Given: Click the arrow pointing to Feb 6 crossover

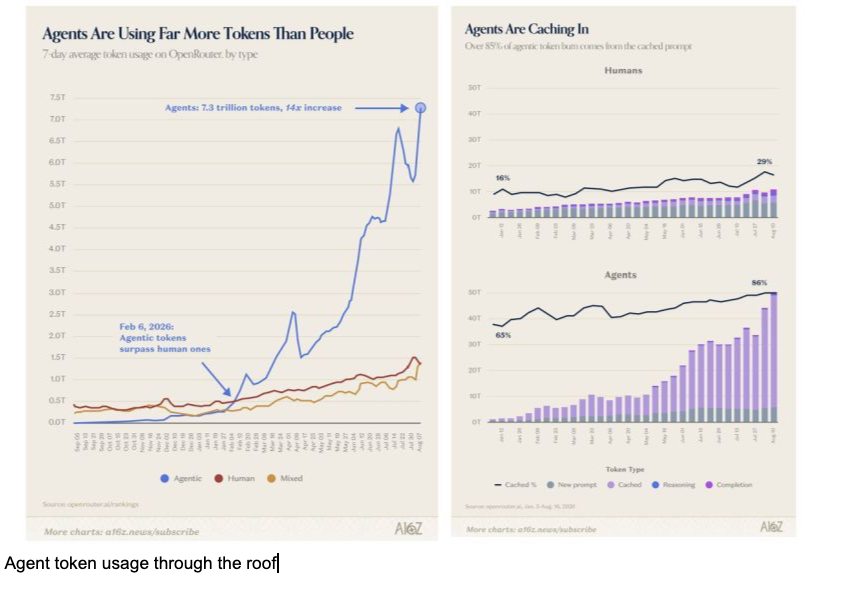Looking at the screenshot, I should point(216,379).
